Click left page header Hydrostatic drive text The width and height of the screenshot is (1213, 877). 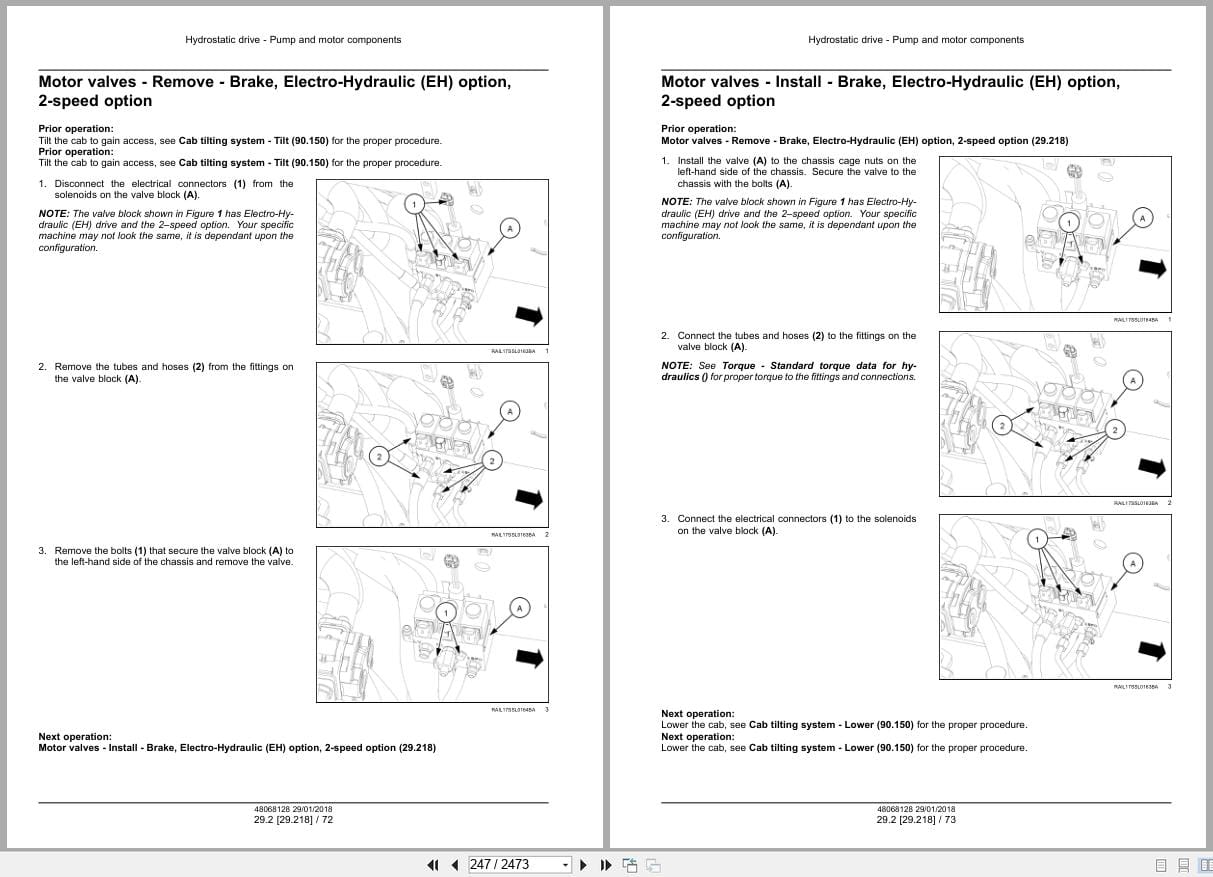[x=293, y=40]
